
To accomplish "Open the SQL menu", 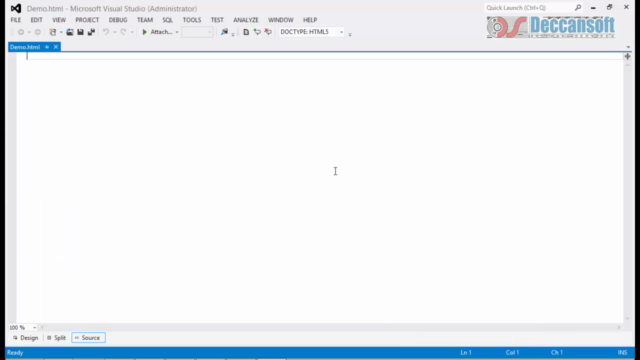I will (167, 20).
